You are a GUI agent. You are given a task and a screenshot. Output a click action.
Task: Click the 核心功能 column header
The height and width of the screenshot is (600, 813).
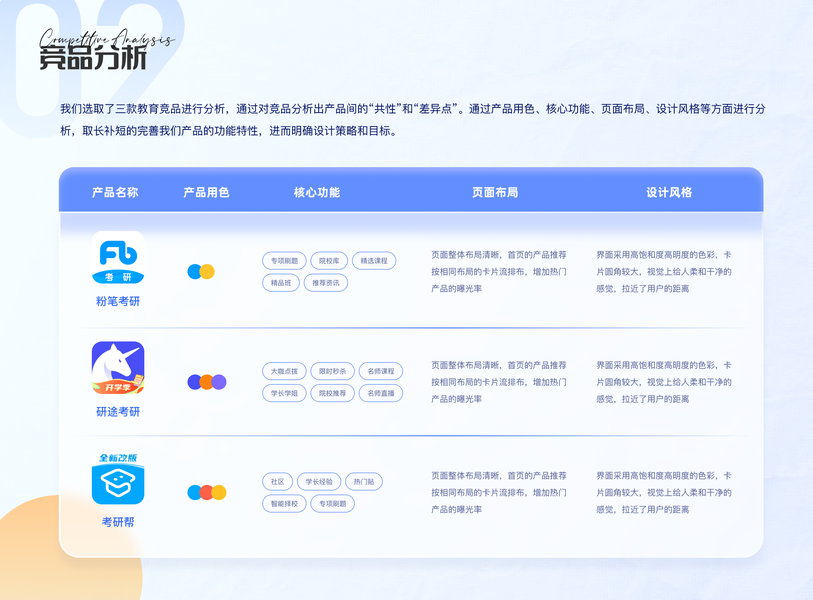click(x=317, y=192)
